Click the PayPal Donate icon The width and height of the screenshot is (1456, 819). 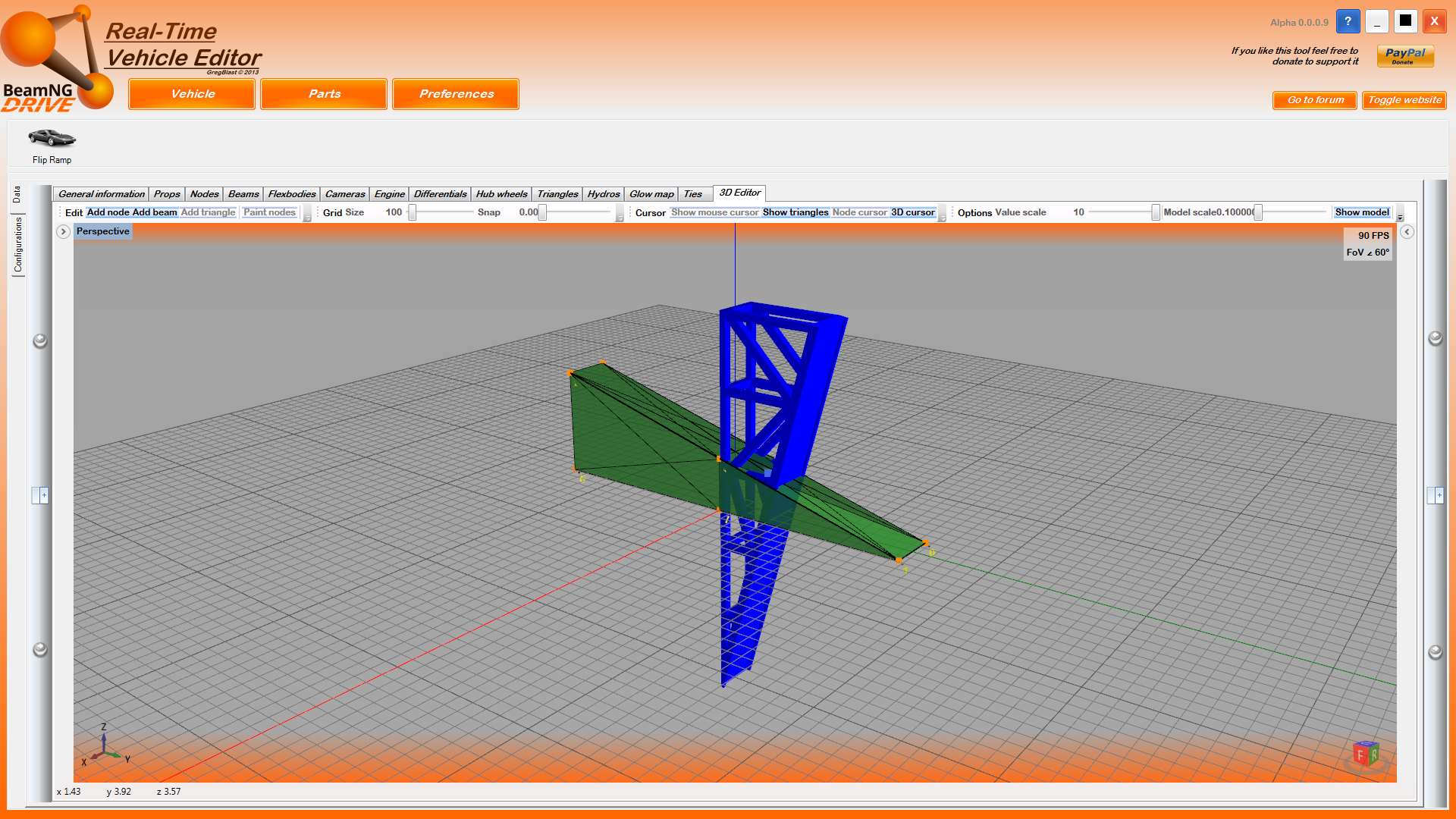click(x=1405, y=55)
